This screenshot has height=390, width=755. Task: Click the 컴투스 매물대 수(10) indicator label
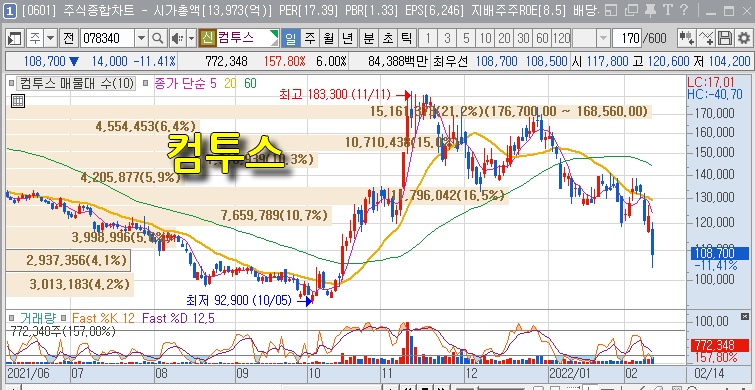point(76,84)
